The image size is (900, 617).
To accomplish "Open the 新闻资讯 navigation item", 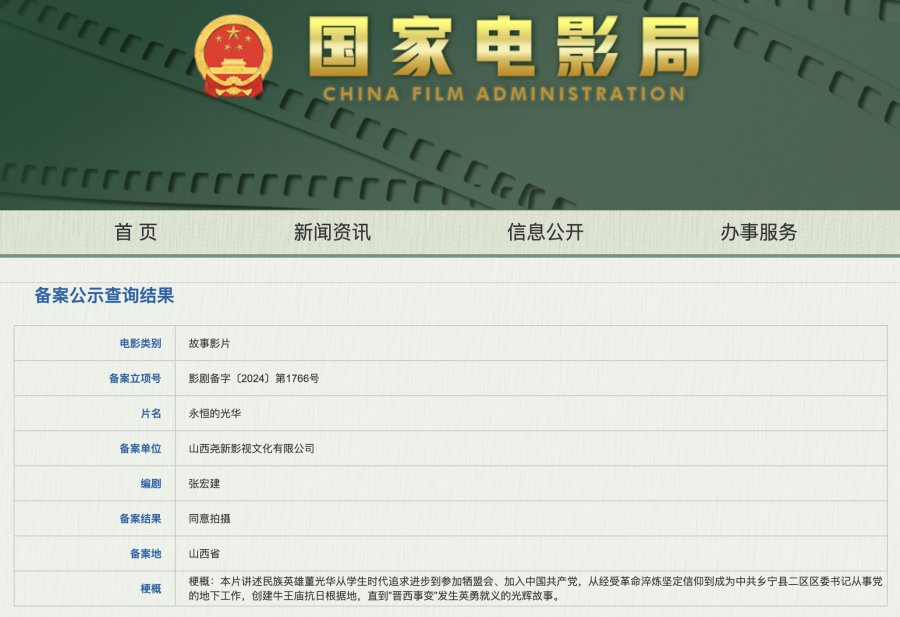I will [x=332, y=232].
